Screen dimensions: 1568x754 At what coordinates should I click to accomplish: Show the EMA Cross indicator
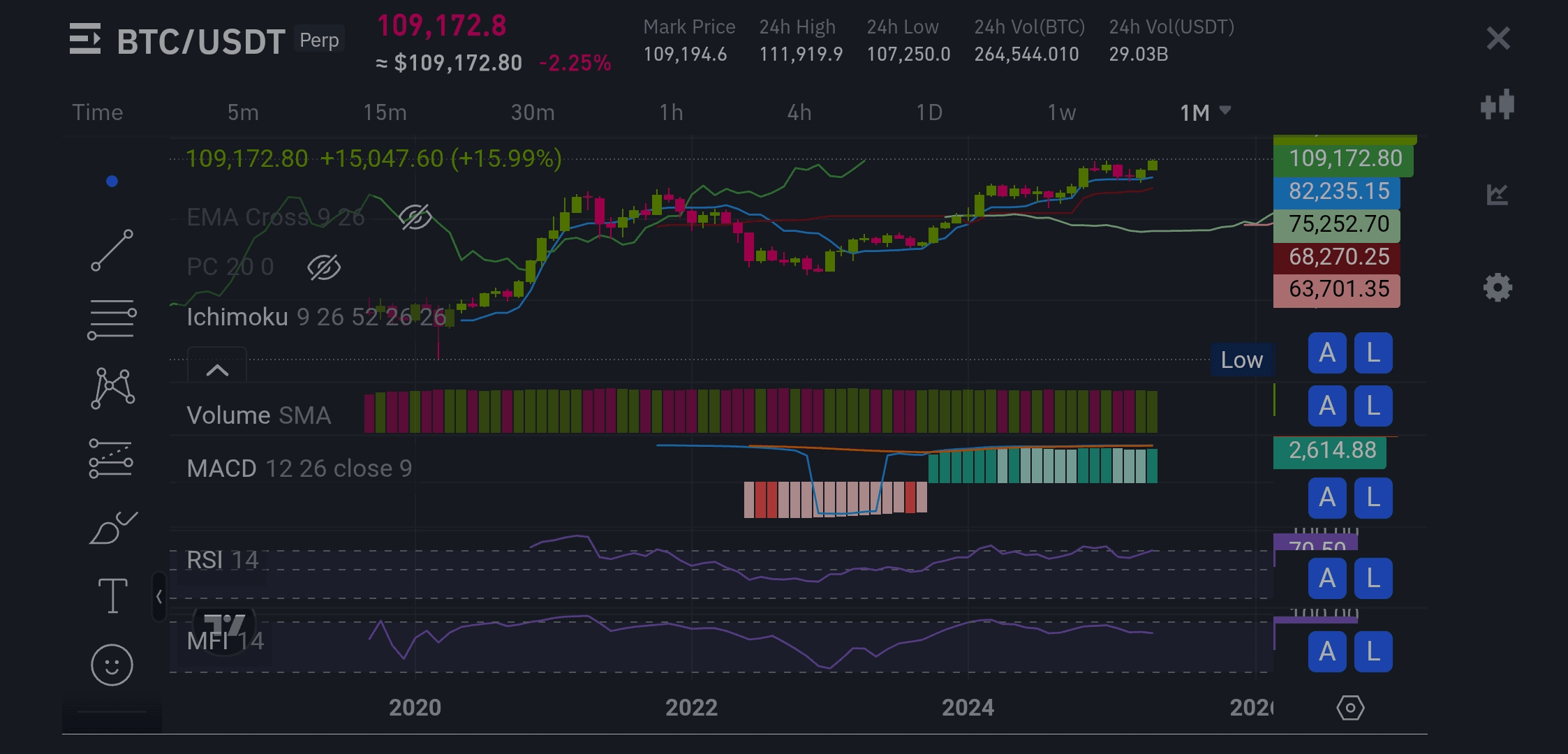[x=415, y=217]
